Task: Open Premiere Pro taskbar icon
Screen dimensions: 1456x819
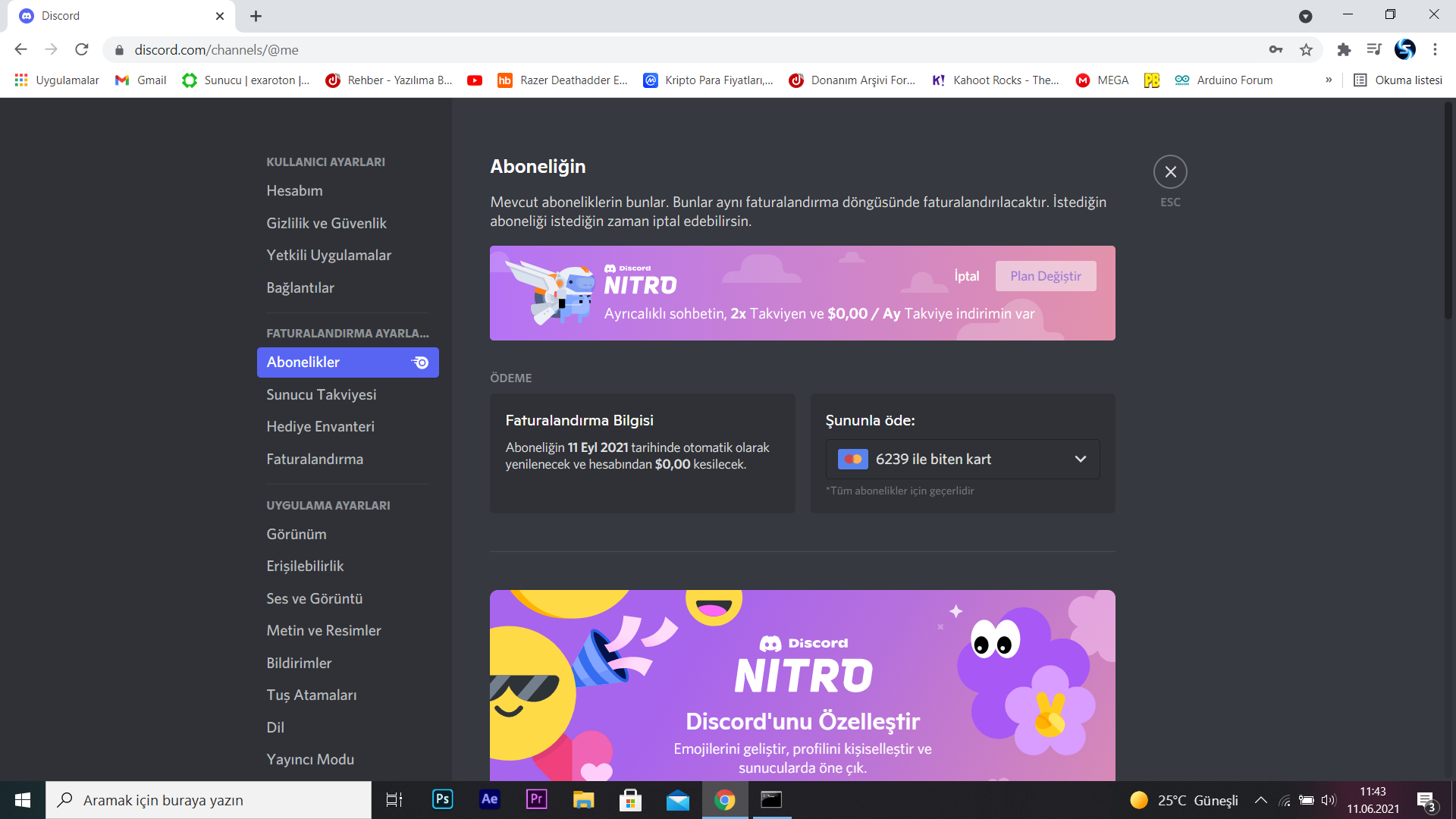Action: [x=537, y=799]
